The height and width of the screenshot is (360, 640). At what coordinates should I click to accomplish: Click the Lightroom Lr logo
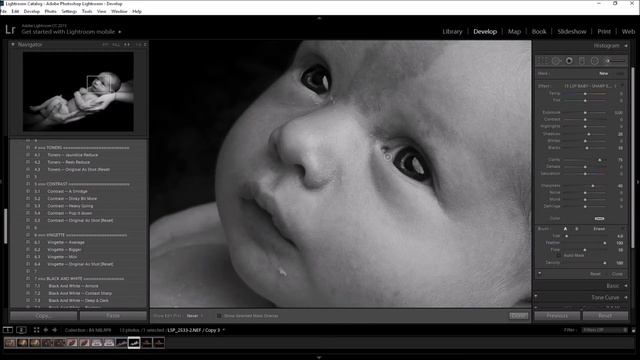[11, 29]
